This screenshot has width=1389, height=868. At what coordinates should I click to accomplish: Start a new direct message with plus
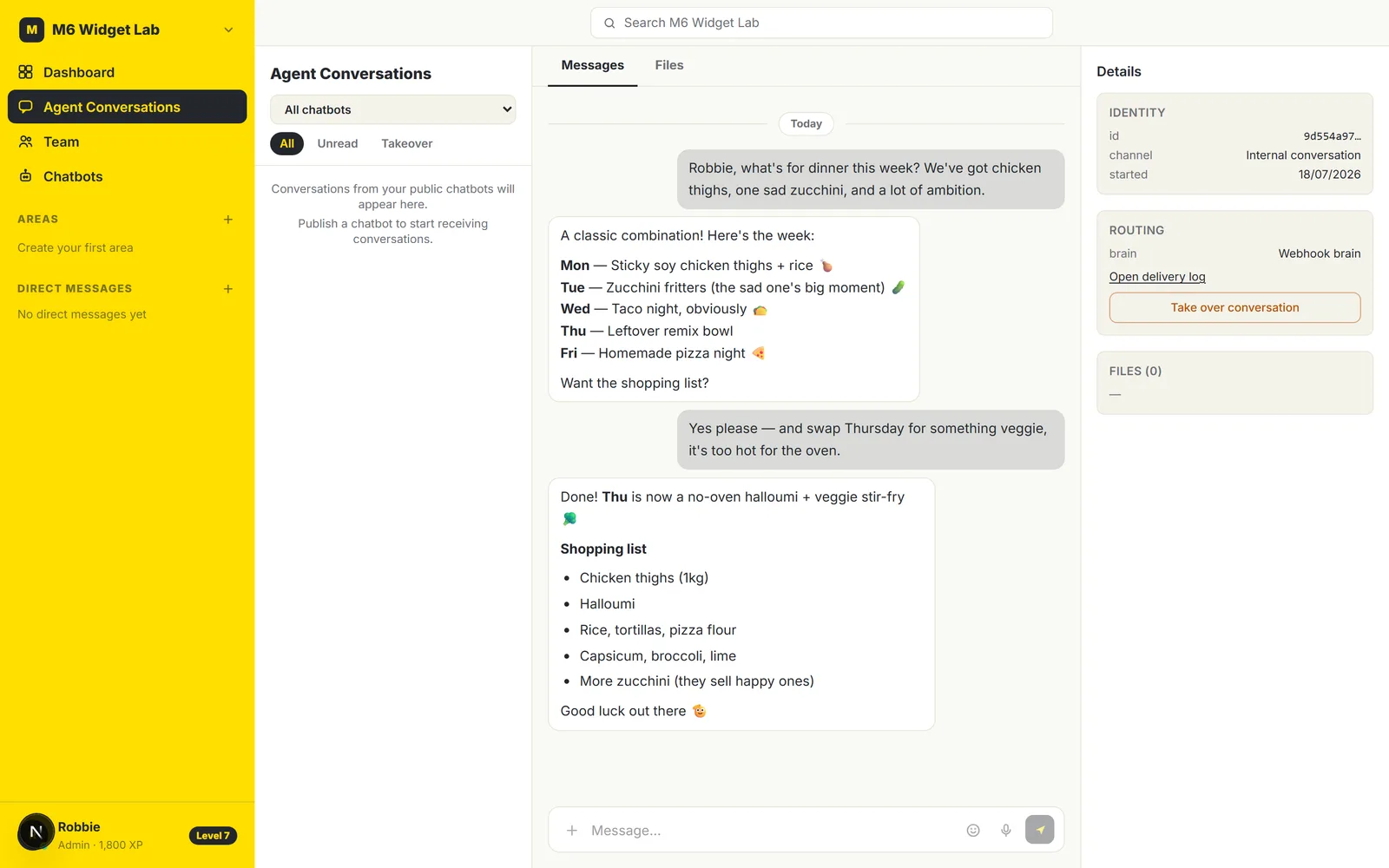(x=228, y=289)
